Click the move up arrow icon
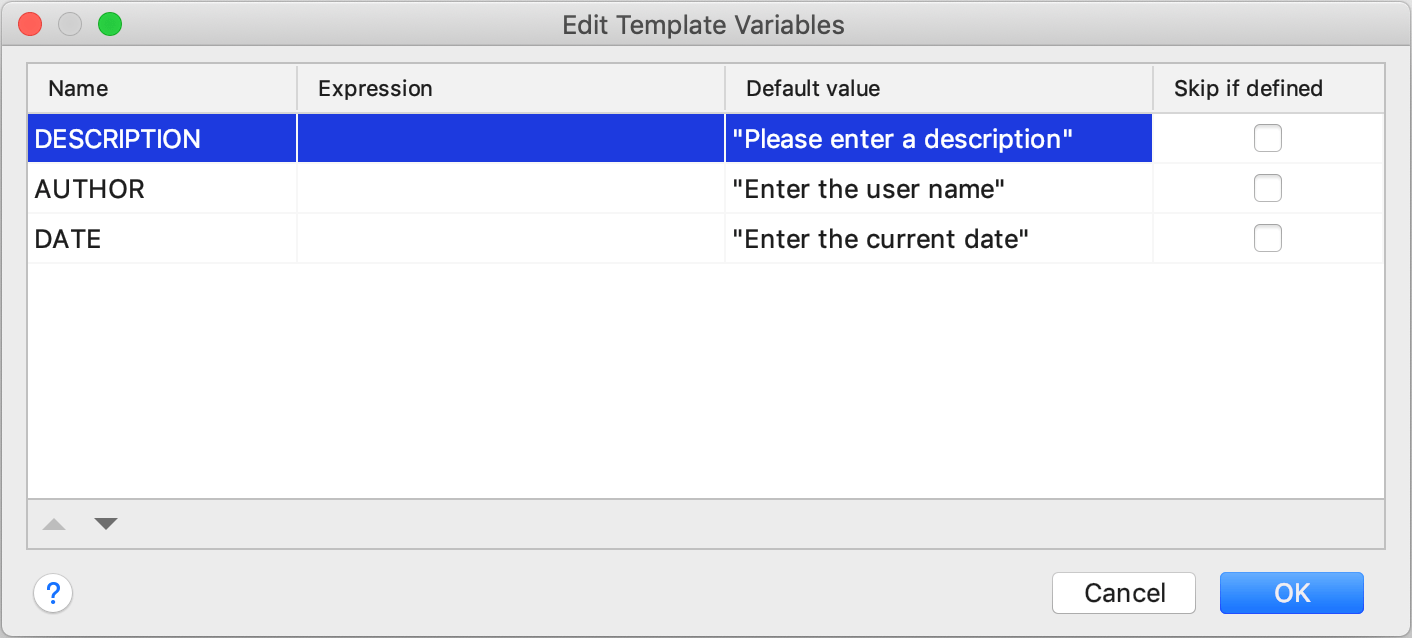Screen dimensions: 1412x638 coord(54,523)
